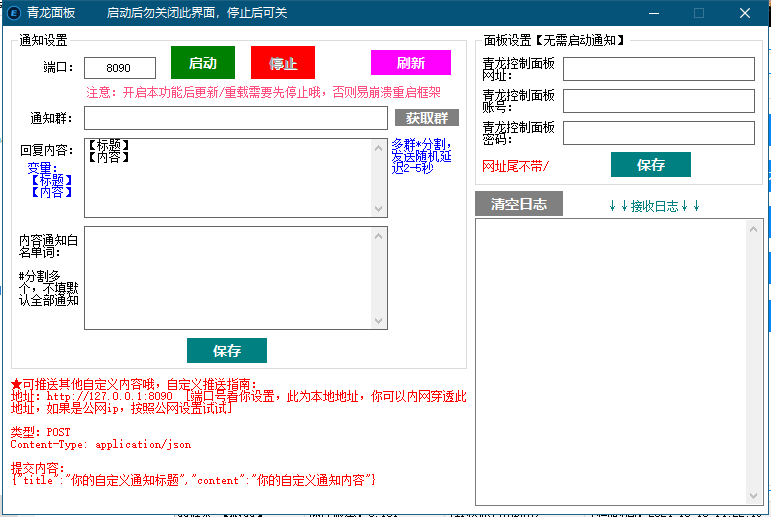Click the 通知设置 group title
The height and width of the screenshot is (517, 771).
43,40
